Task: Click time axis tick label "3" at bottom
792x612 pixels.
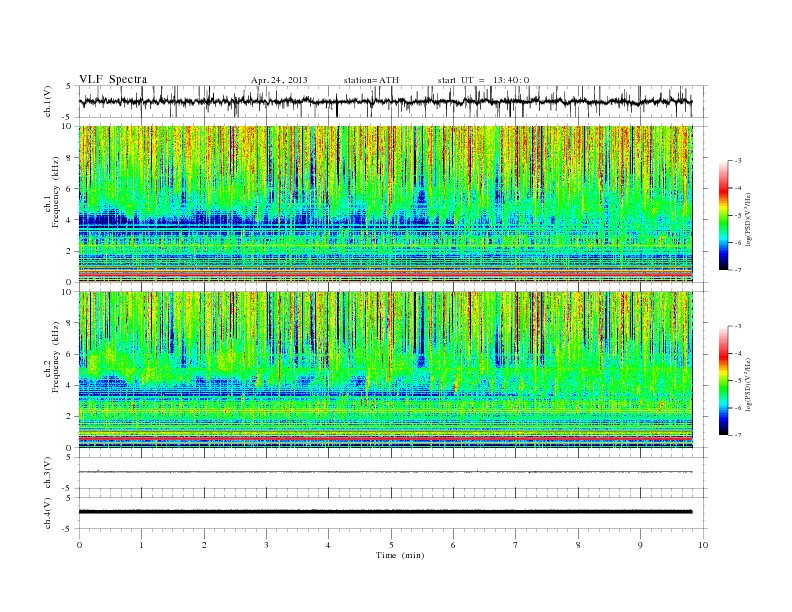Action: pos(266,545)
